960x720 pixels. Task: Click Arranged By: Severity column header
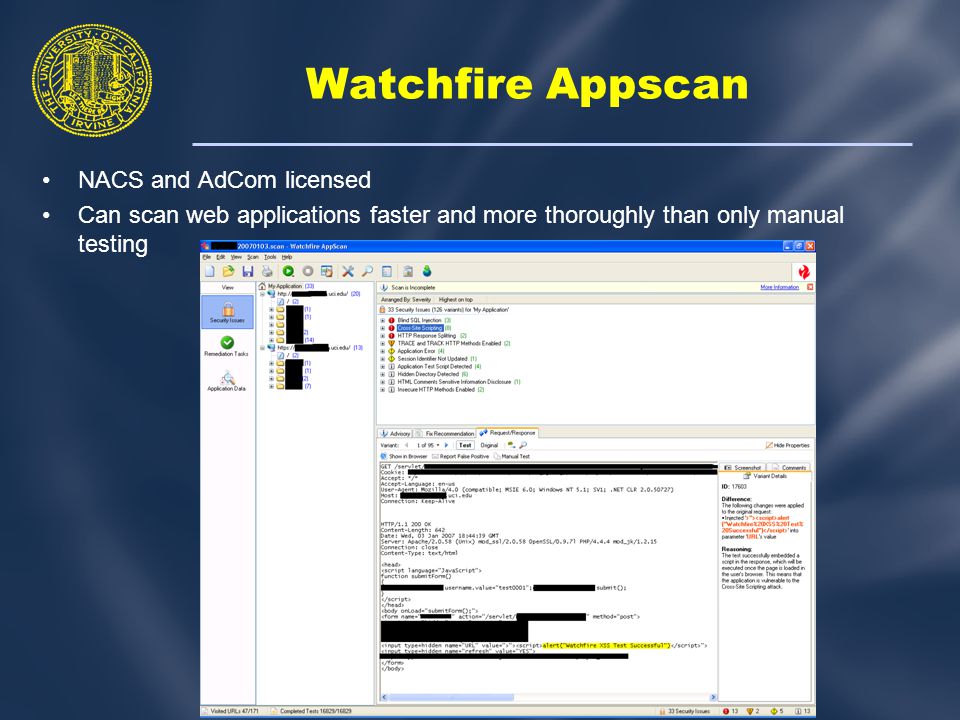click(x=406, y=299)
